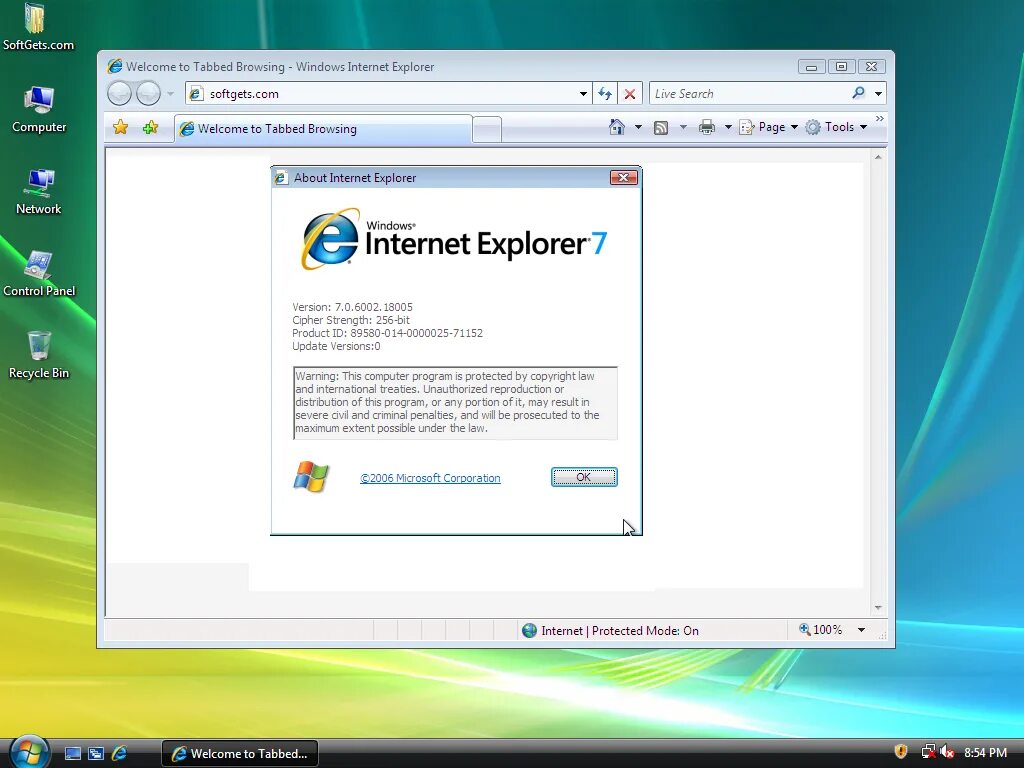Screen dimensions: 1024x768
Task: Expand the Print dropdown arrow
Action: click(x=728, y=127)
